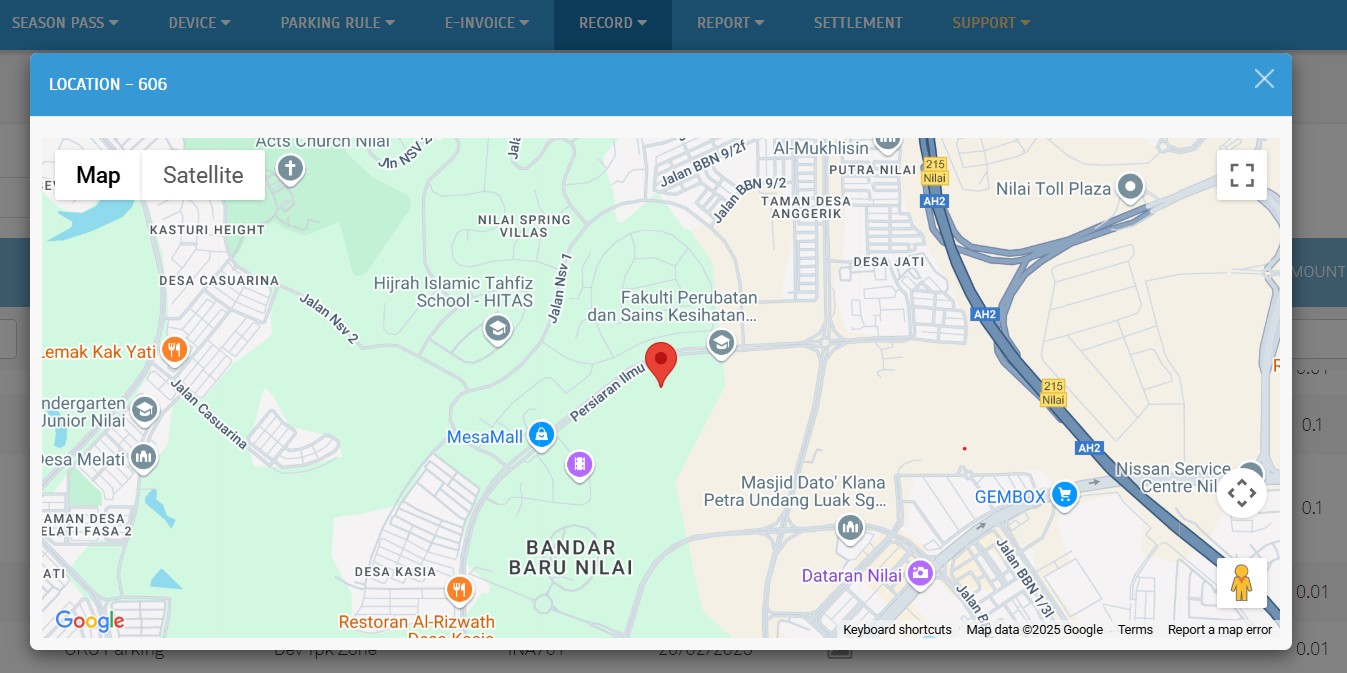The height and width of the screenshot is (673, 1347).
Task: Click the MesaMall shopping marker
Action: tap(541, 434)
